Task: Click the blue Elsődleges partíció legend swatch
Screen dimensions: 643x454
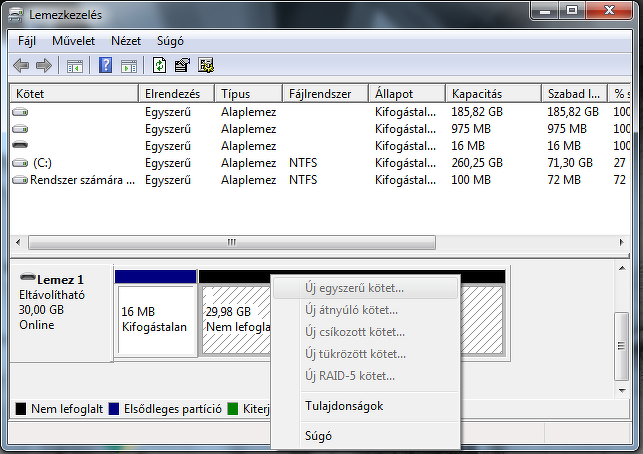Action: 114,408
